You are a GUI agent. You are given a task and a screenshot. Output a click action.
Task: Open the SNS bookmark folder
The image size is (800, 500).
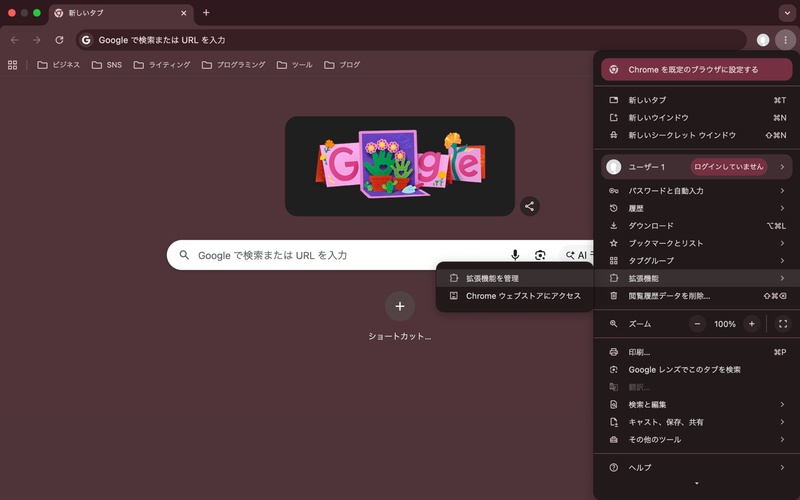coord(107,65)
